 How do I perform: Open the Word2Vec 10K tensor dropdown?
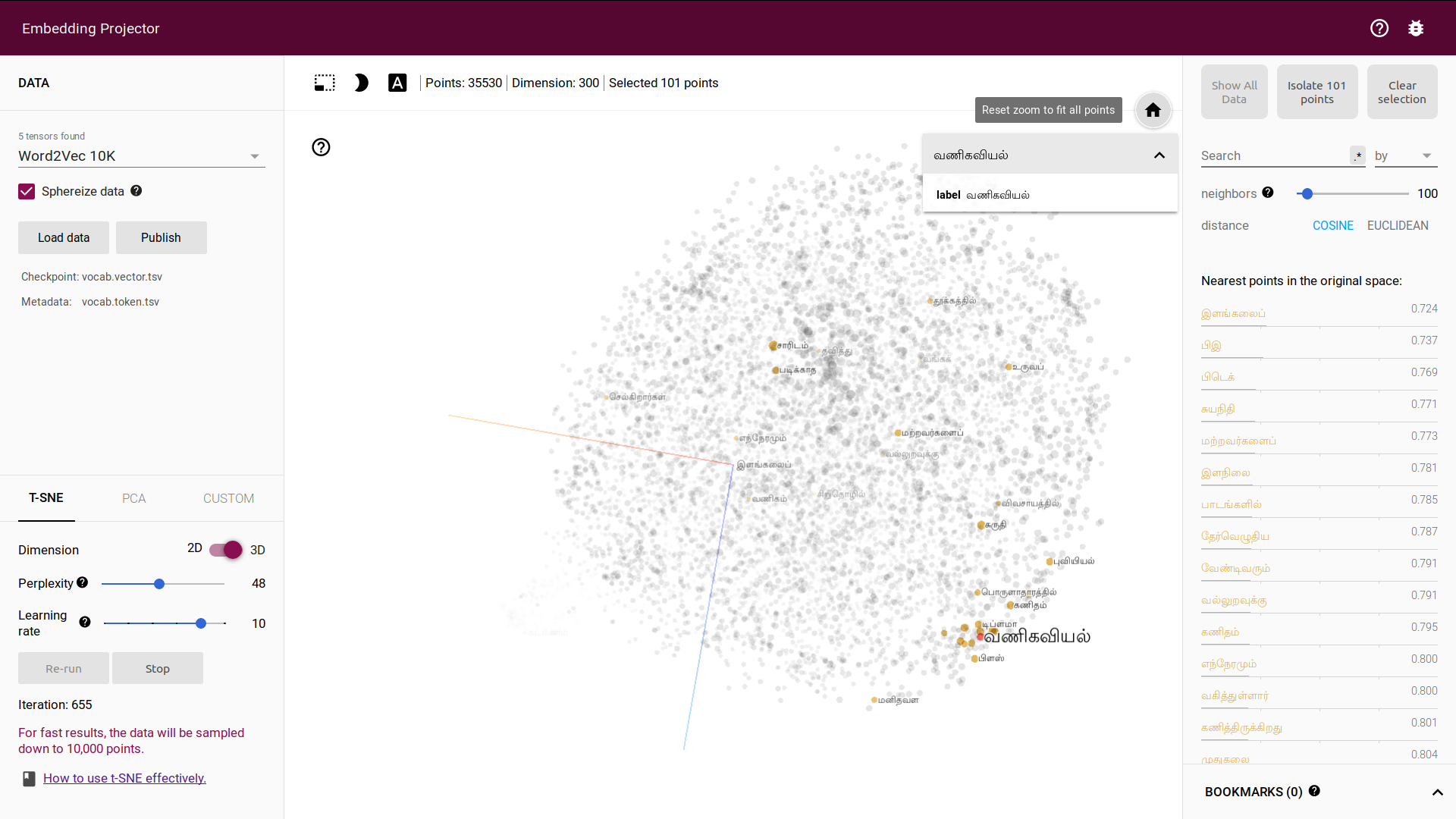[x=141, y=155]
